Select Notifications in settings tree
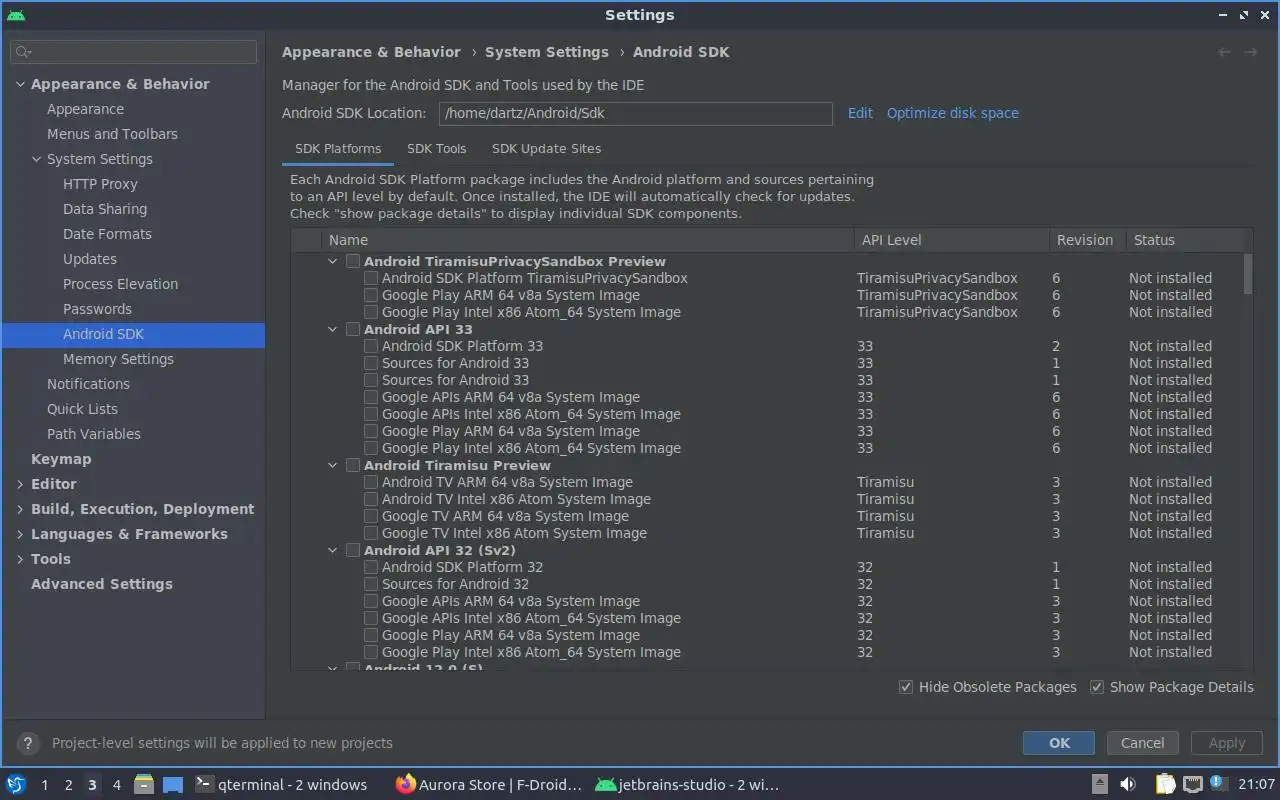 [x=88, y=384]
